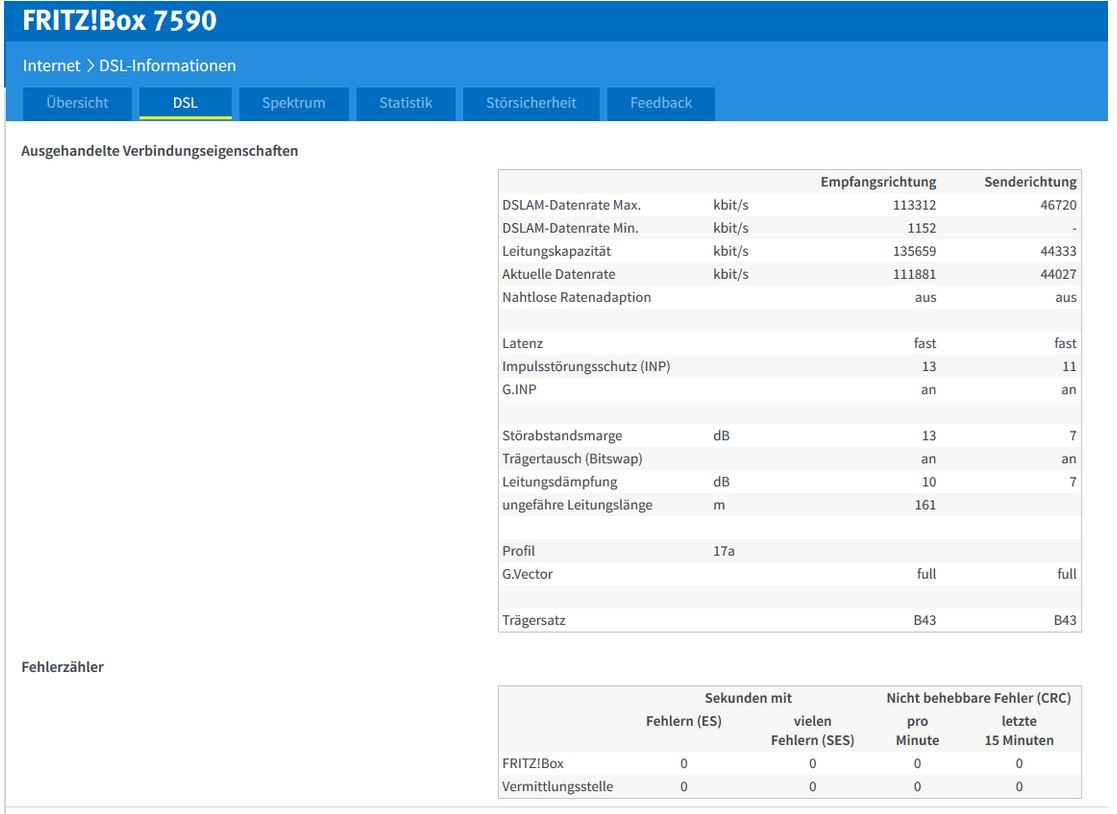Click the Empfangsrichtung B43 value
Screen dimensions: 1117x814
[x=925, y=620]
